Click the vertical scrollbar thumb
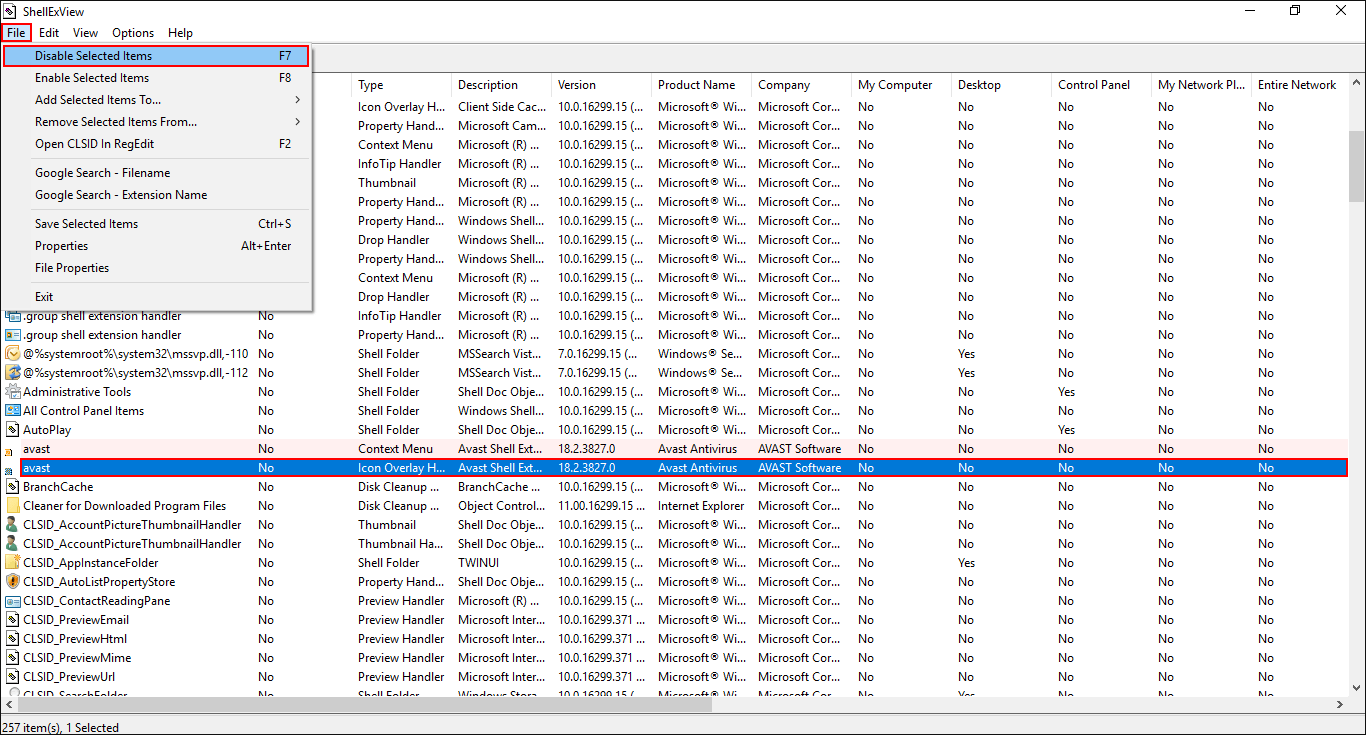 pos(1357,165)
